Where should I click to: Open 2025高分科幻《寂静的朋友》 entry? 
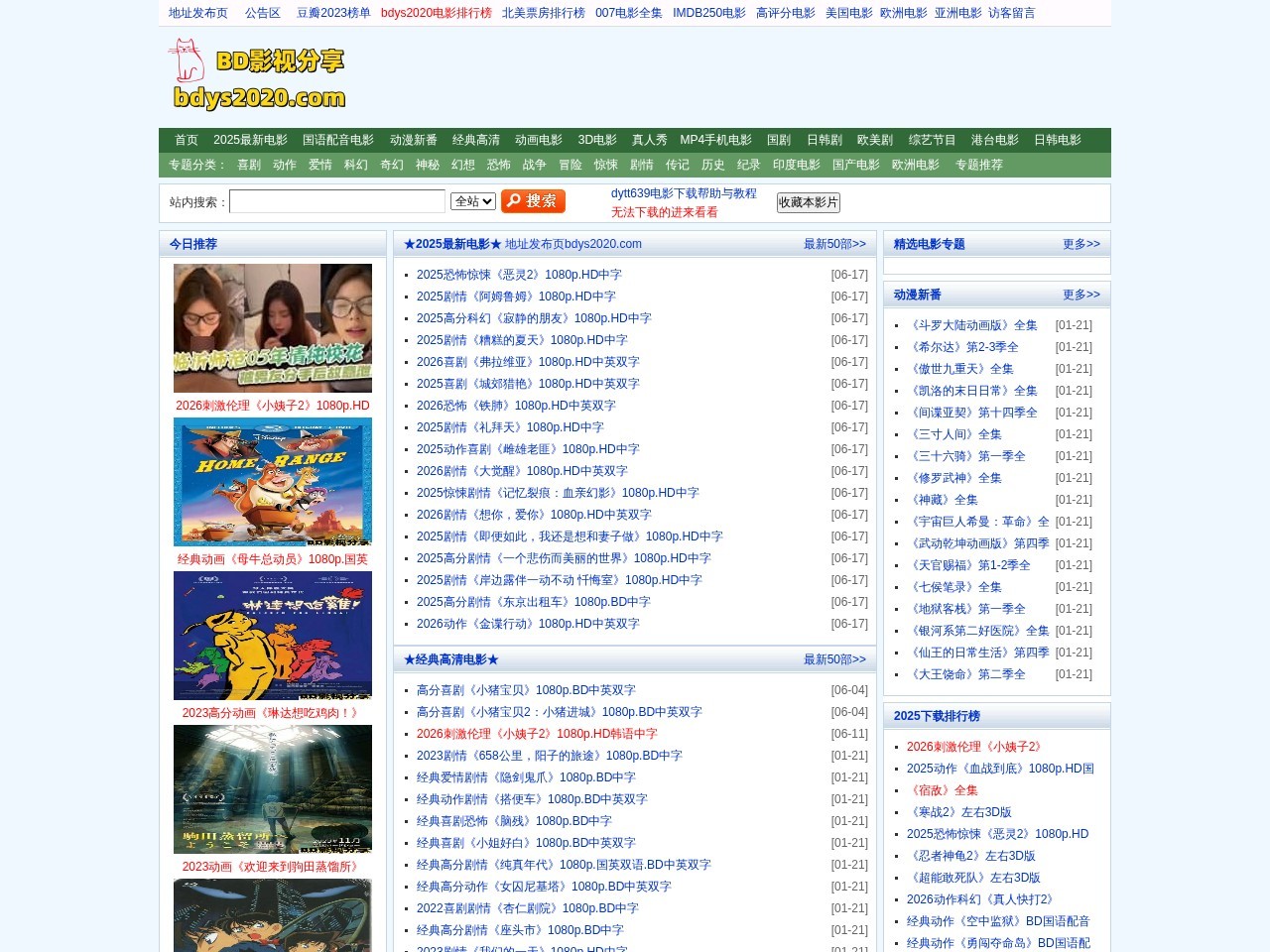coord(534,318)
